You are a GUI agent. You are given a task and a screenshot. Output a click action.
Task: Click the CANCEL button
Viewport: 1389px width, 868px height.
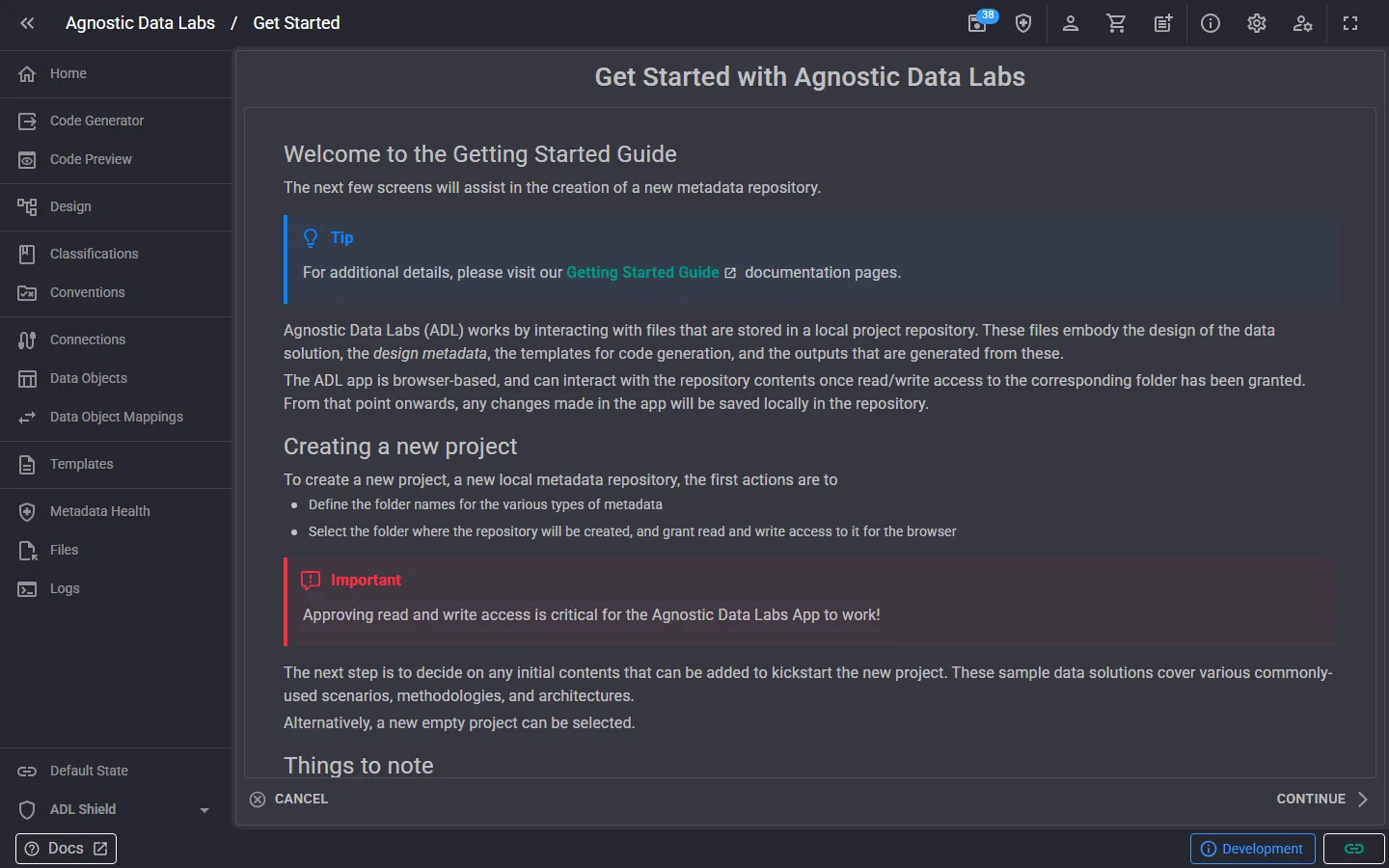(x=289, y=799)
